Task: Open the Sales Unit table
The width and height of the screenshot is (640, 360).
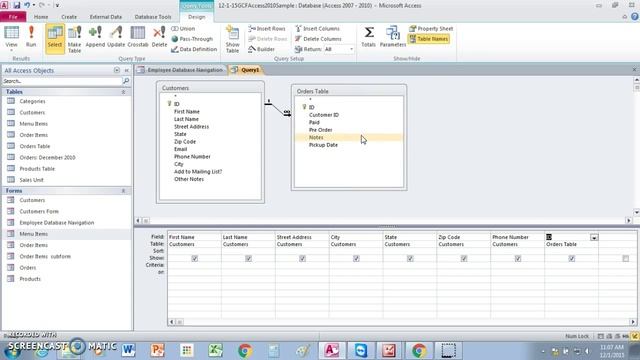Action: tap(31, 180)
